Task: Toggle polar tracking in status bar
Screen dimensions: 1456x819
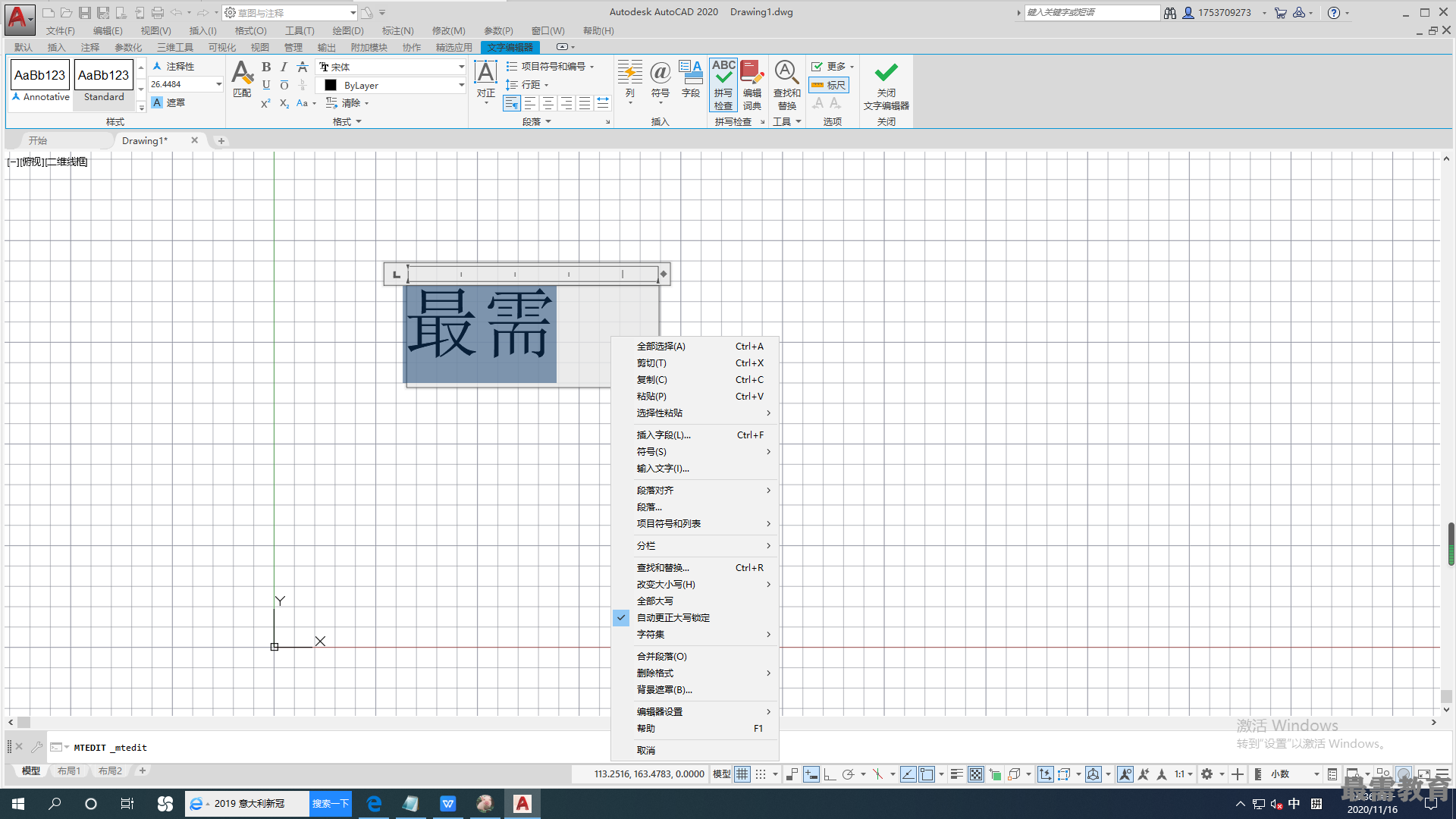Action: [x=848, y=774]
